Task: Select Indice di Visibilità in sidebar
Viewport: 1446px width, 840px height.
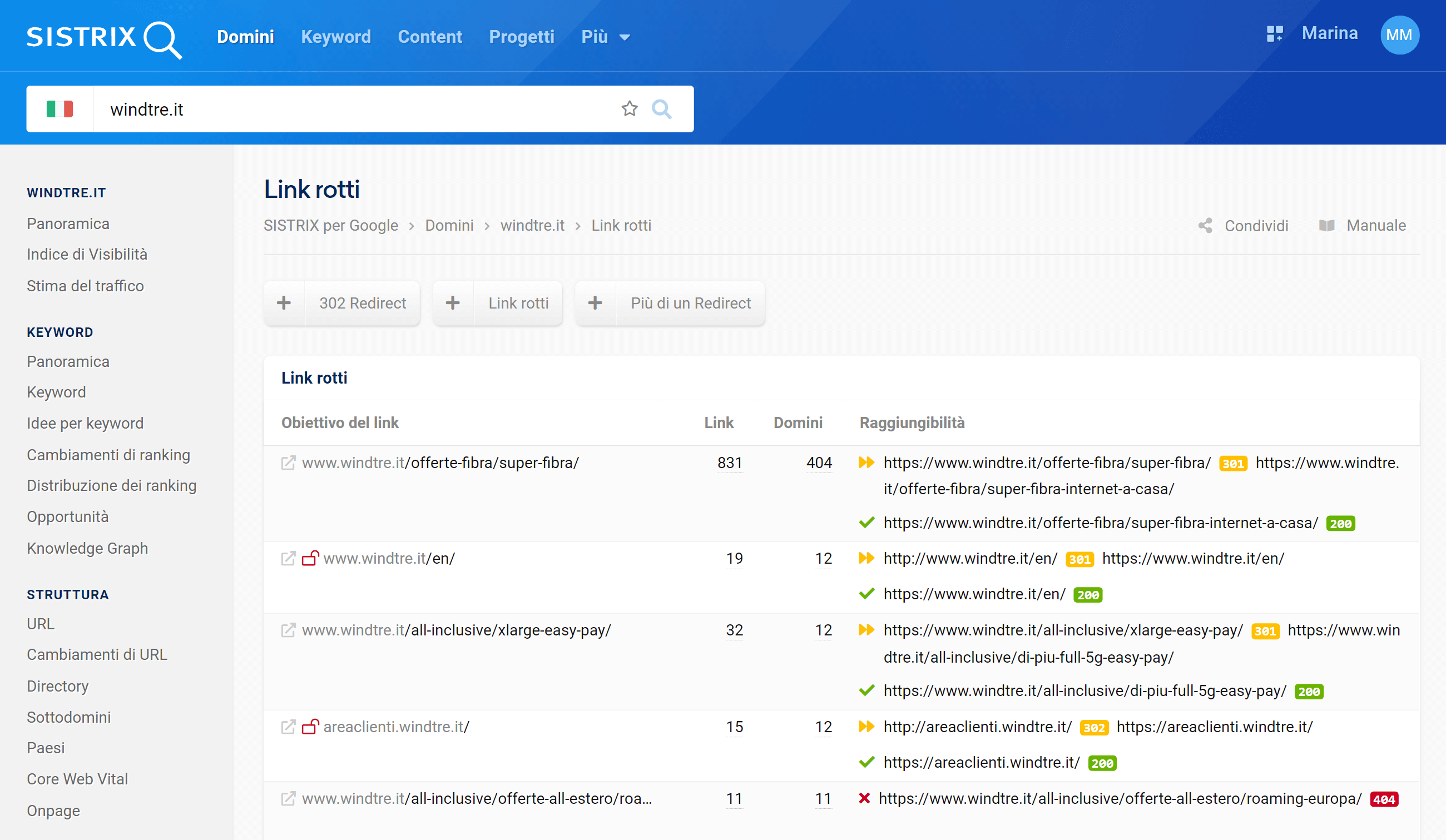Action: (x=87, y=254)
